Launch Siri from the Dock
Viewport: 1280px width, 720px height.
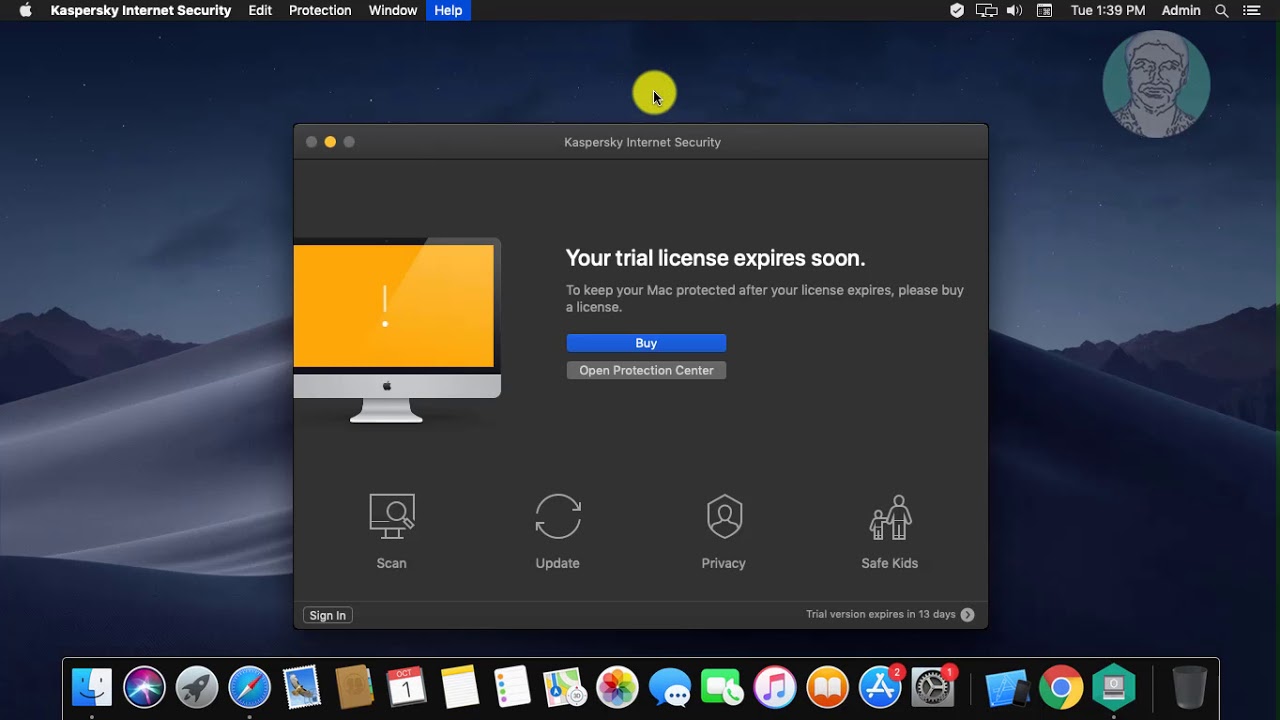point(145,688)
